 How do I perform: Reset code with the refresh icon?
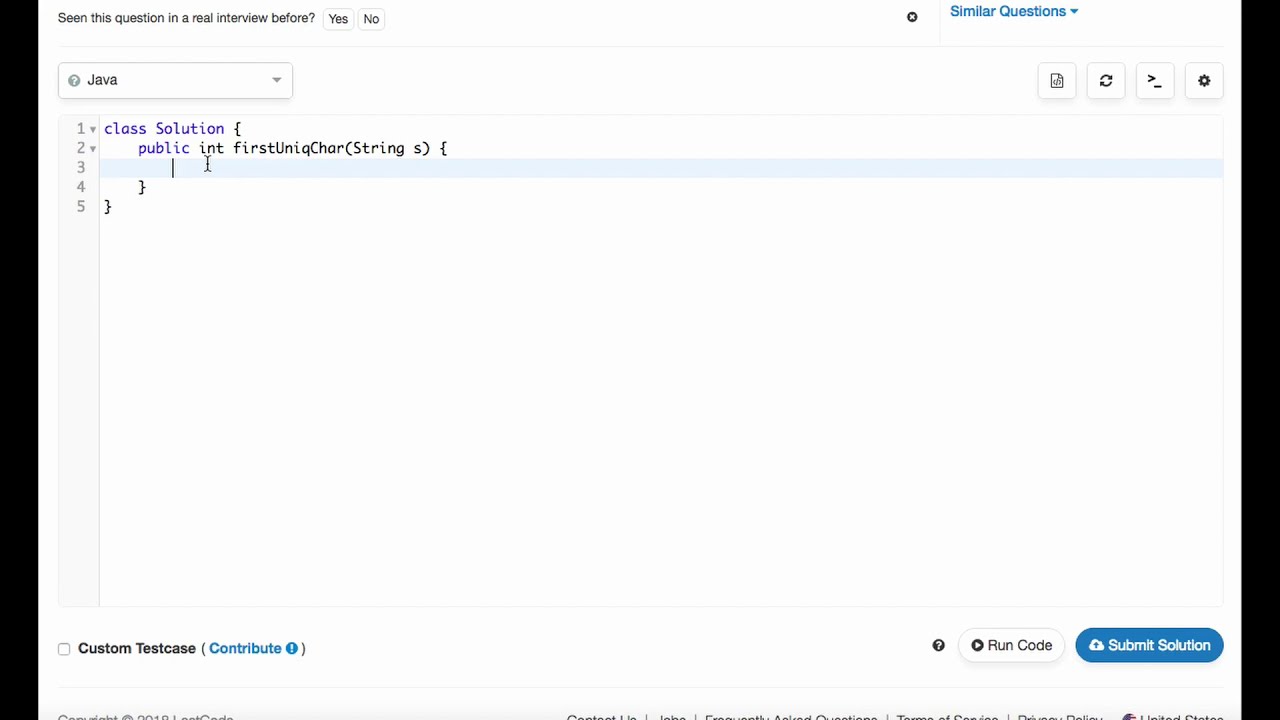(x=1106, y=81)
